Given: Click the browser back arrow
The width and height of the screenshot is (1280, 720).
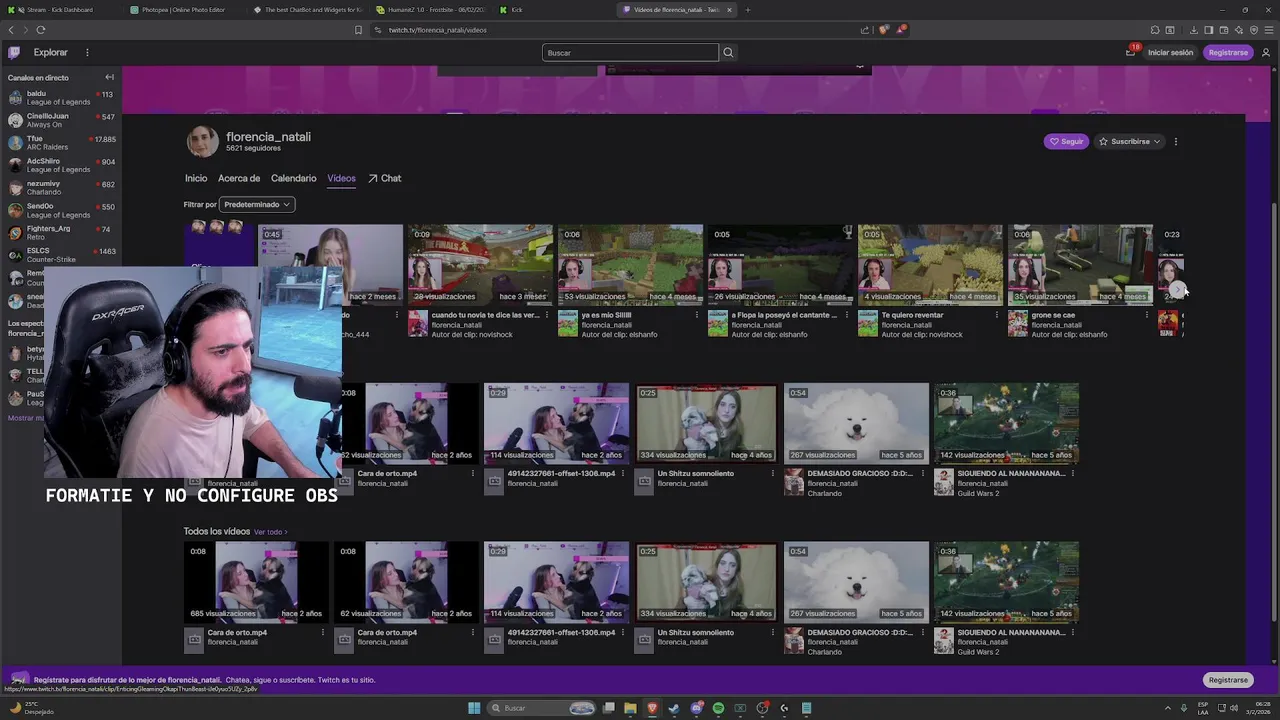Looking at the screenshot, I should 11,30.
